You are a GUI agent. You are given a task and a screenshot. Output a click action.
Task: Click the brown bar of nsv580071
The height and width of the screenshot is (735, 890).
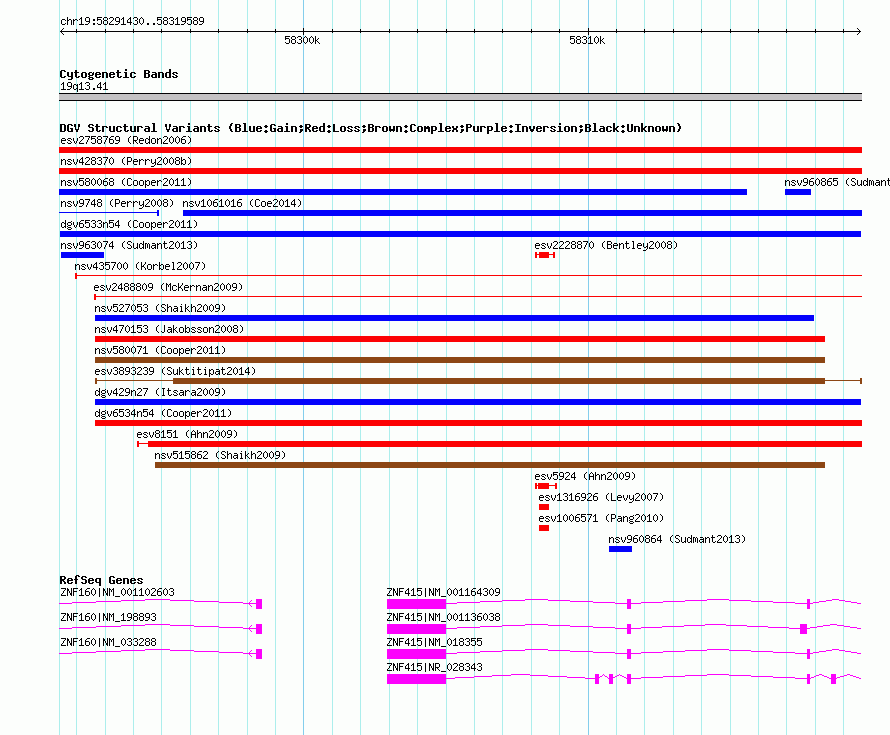coord(460,360)
